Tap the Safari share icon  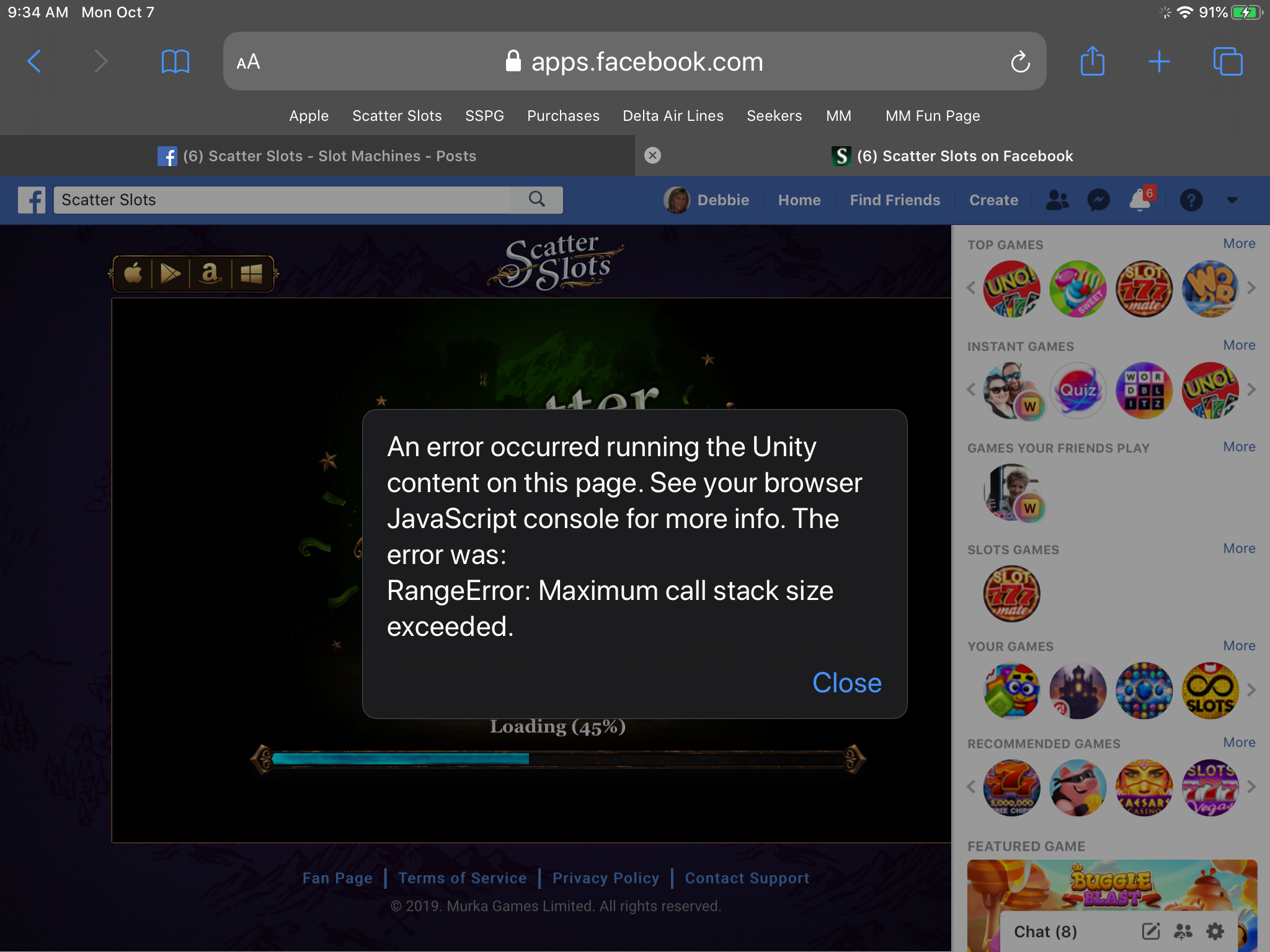1092,61
